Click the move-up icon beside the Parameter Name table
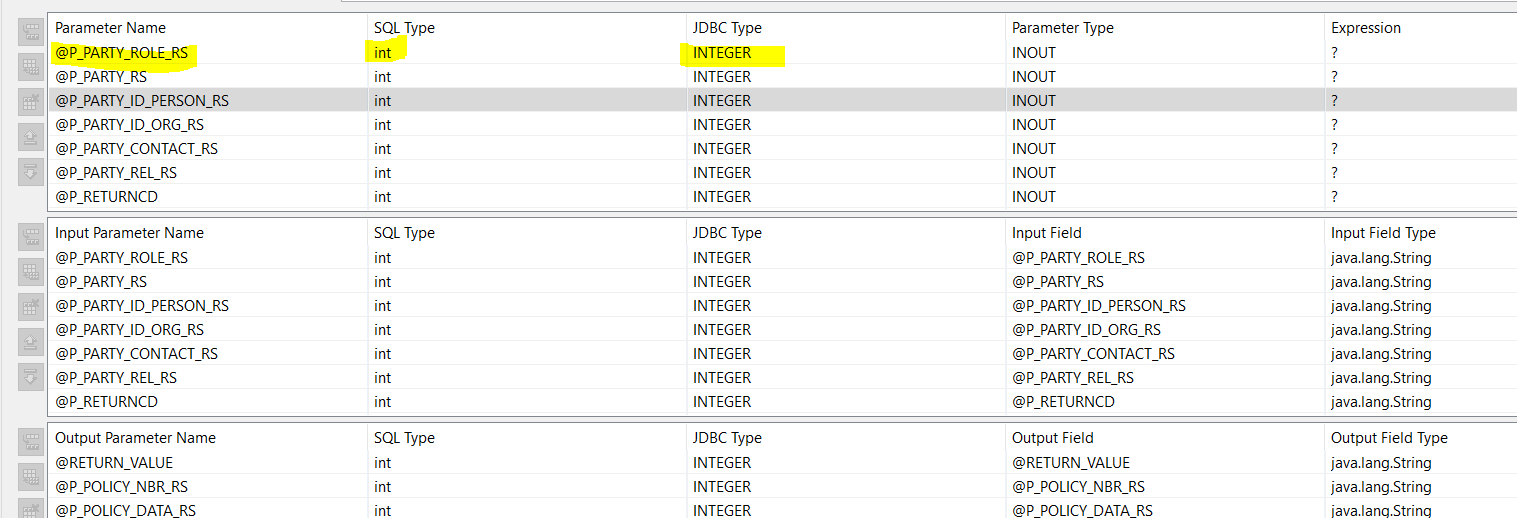1517x518 pixels. pyautogui.click(x=30, y=137)
